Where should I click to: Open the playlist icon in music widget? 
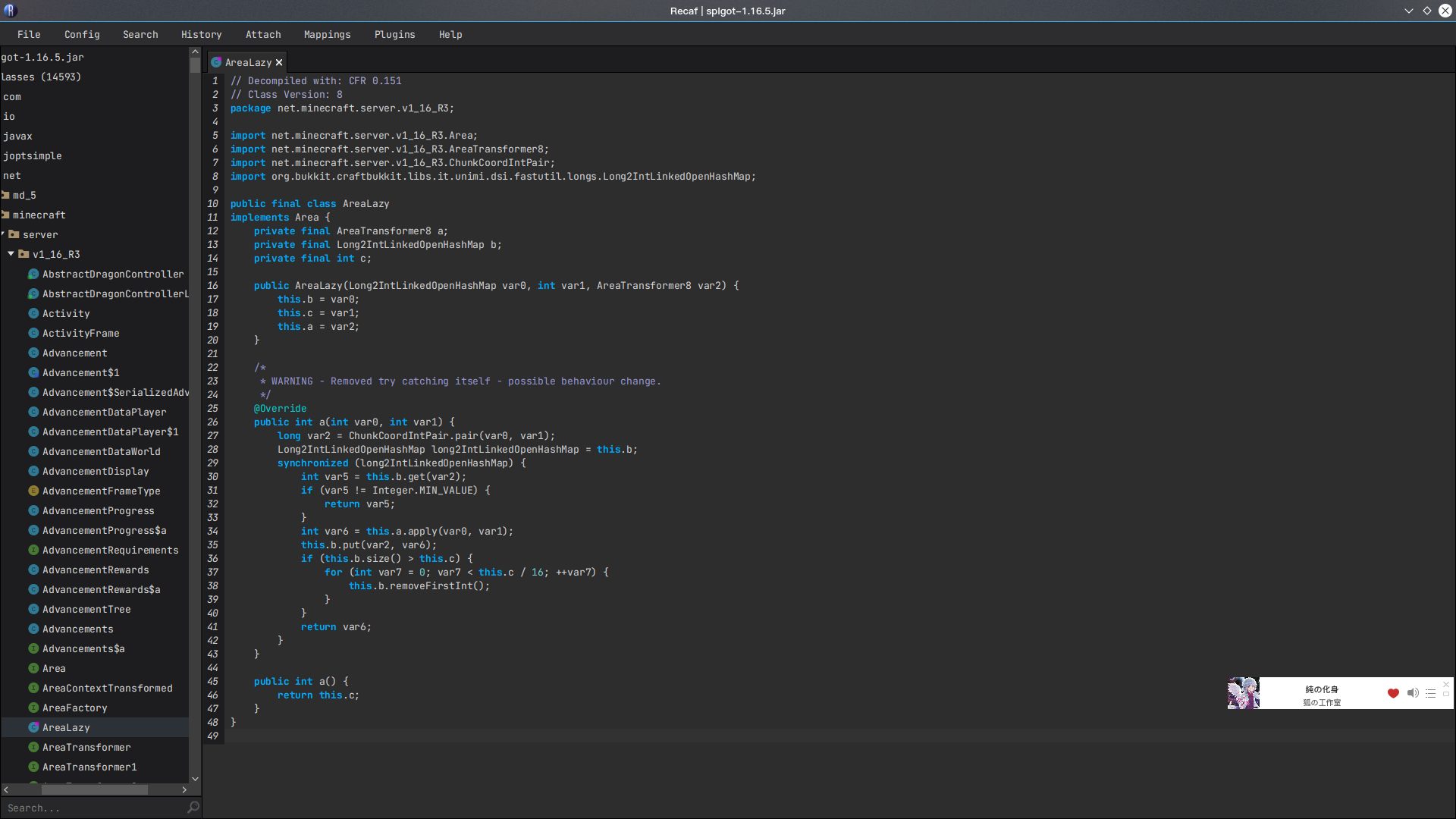pos(1430,693)
